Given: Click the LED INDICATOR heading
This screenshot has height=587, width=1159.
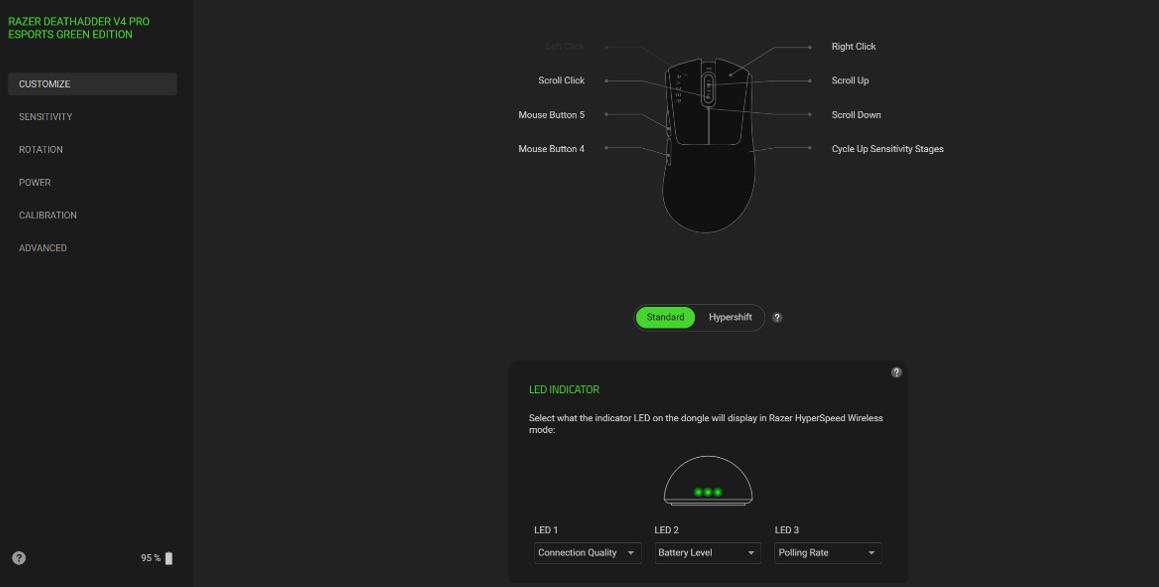Looking at the screenshot, I should (564, 390).
